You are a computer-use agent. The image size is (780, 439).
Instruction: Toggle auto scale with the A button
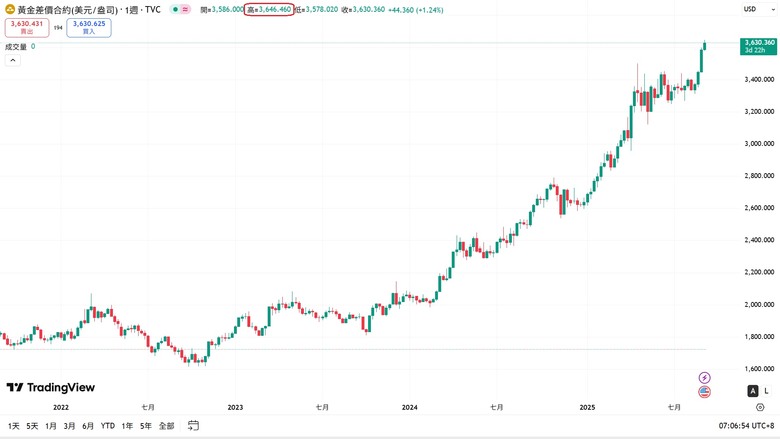pyautogui.click(x=752, y=390)
